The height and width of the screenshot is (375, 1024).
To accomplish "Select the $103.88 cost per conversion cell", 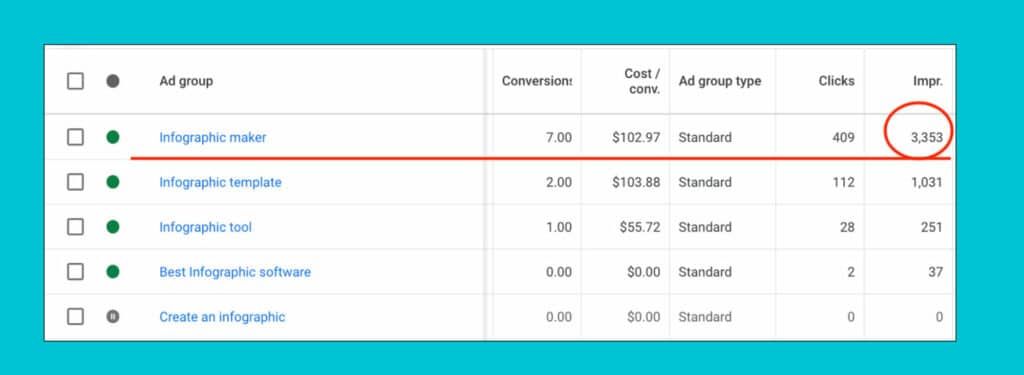I will [636, 182].
